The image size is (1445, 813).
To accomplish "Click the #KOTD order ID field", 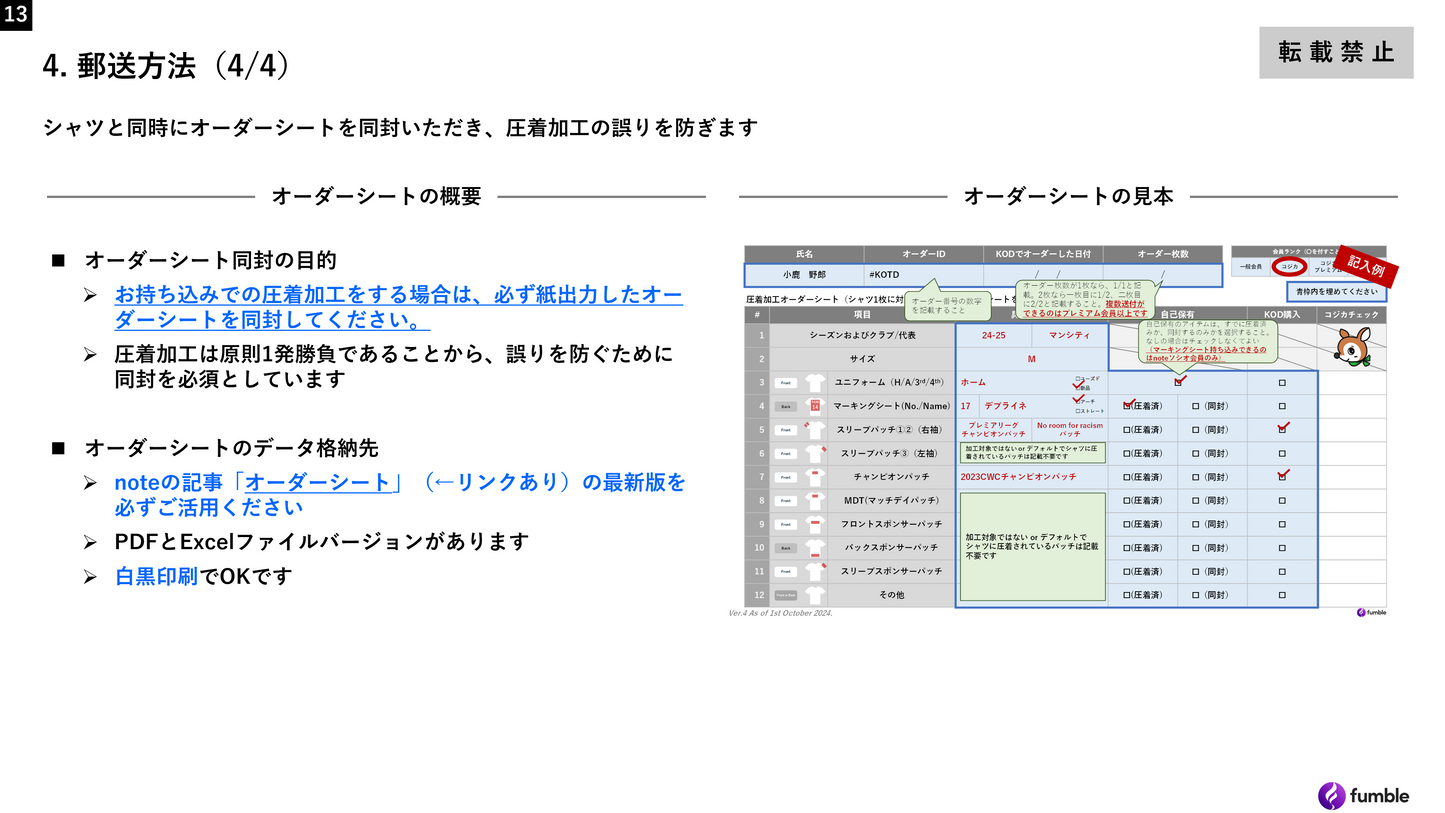I will click(924, 274).
